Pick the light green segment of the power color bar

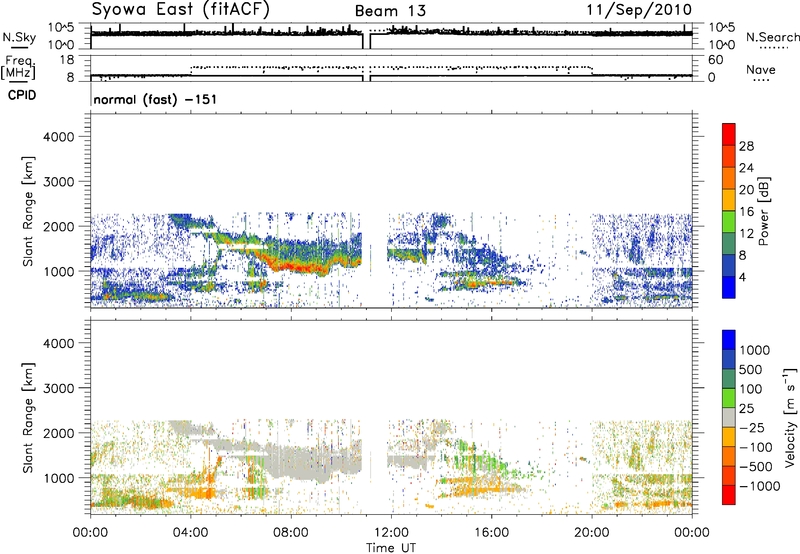(729, 222)
